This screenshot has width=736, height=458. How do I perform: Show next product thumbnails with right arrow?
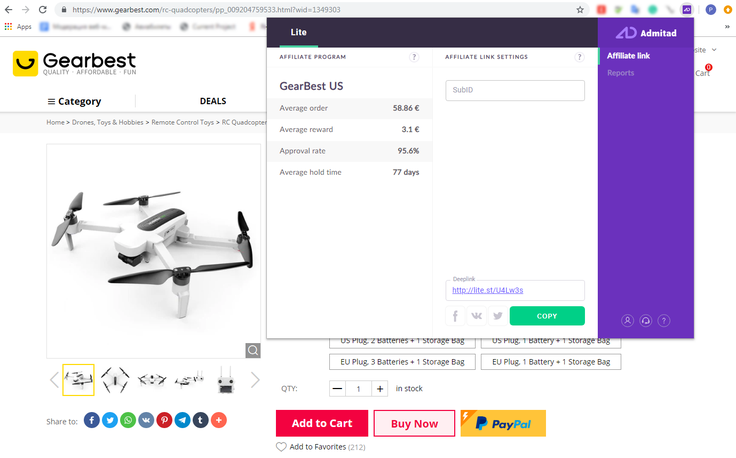[x=255, y=380]
